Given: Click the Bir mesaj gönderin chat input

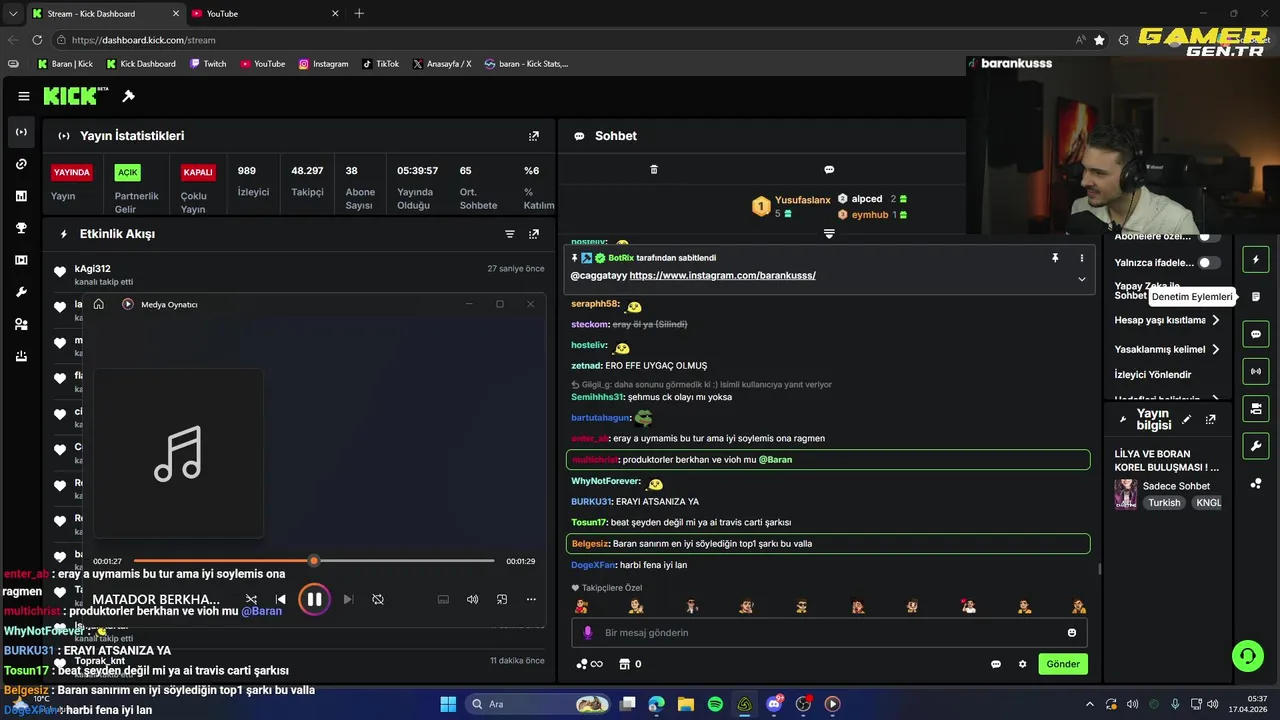Looking at the screenshot, I should pos(830,633).
